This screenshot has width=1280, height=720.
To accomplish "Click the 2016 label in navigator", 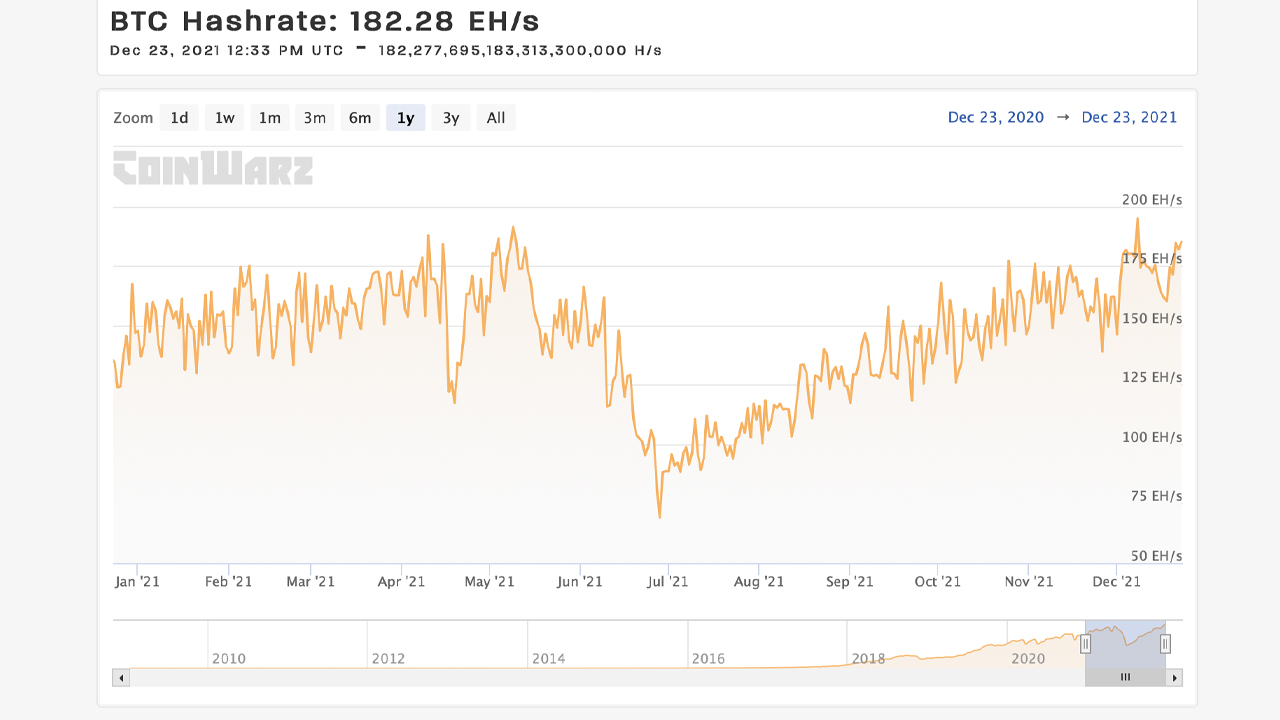I will tap(708, 658).
